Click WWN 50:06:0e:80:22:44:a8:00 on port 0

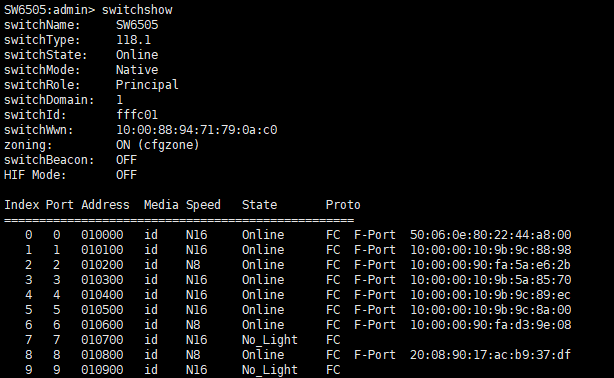[491, 235]
